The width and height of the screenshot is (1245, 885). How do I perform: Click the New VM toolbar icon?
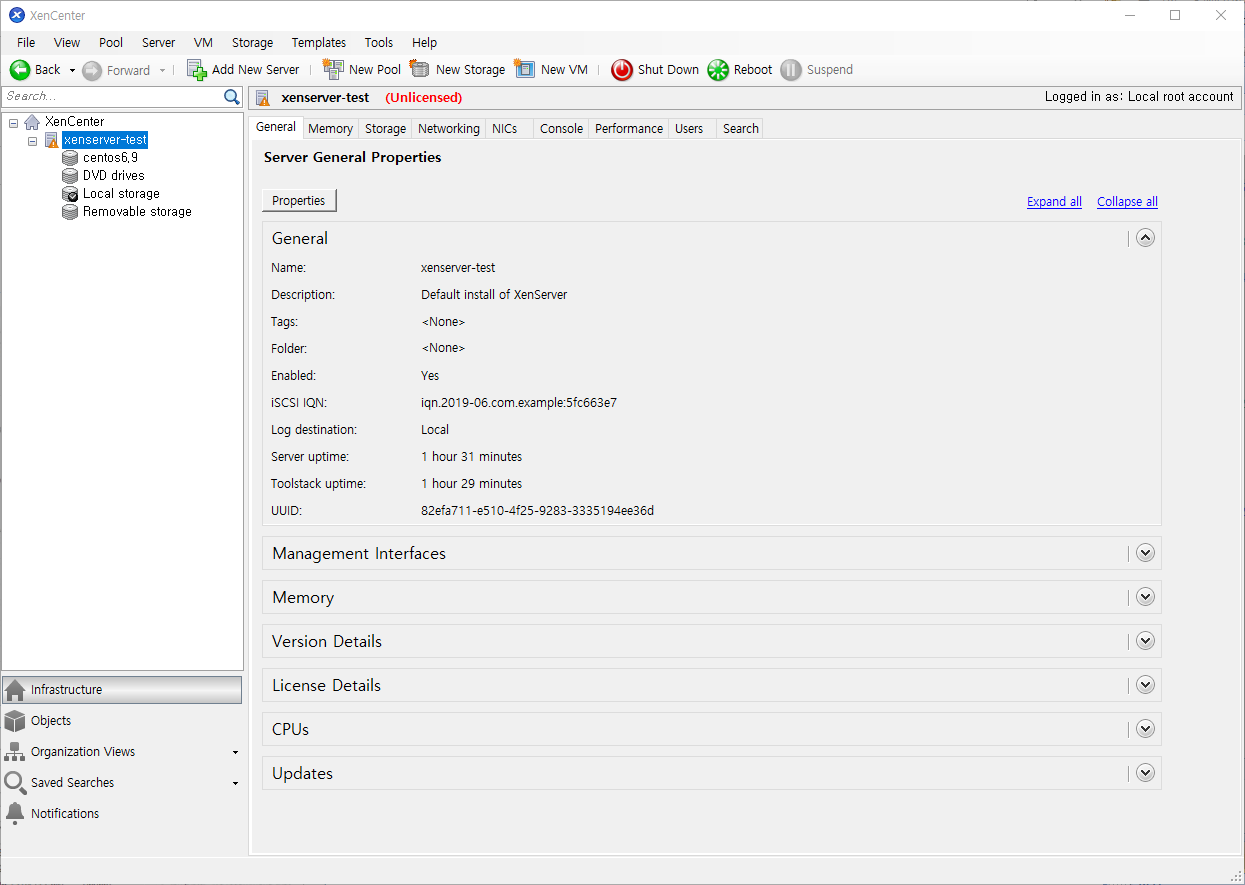525,69
